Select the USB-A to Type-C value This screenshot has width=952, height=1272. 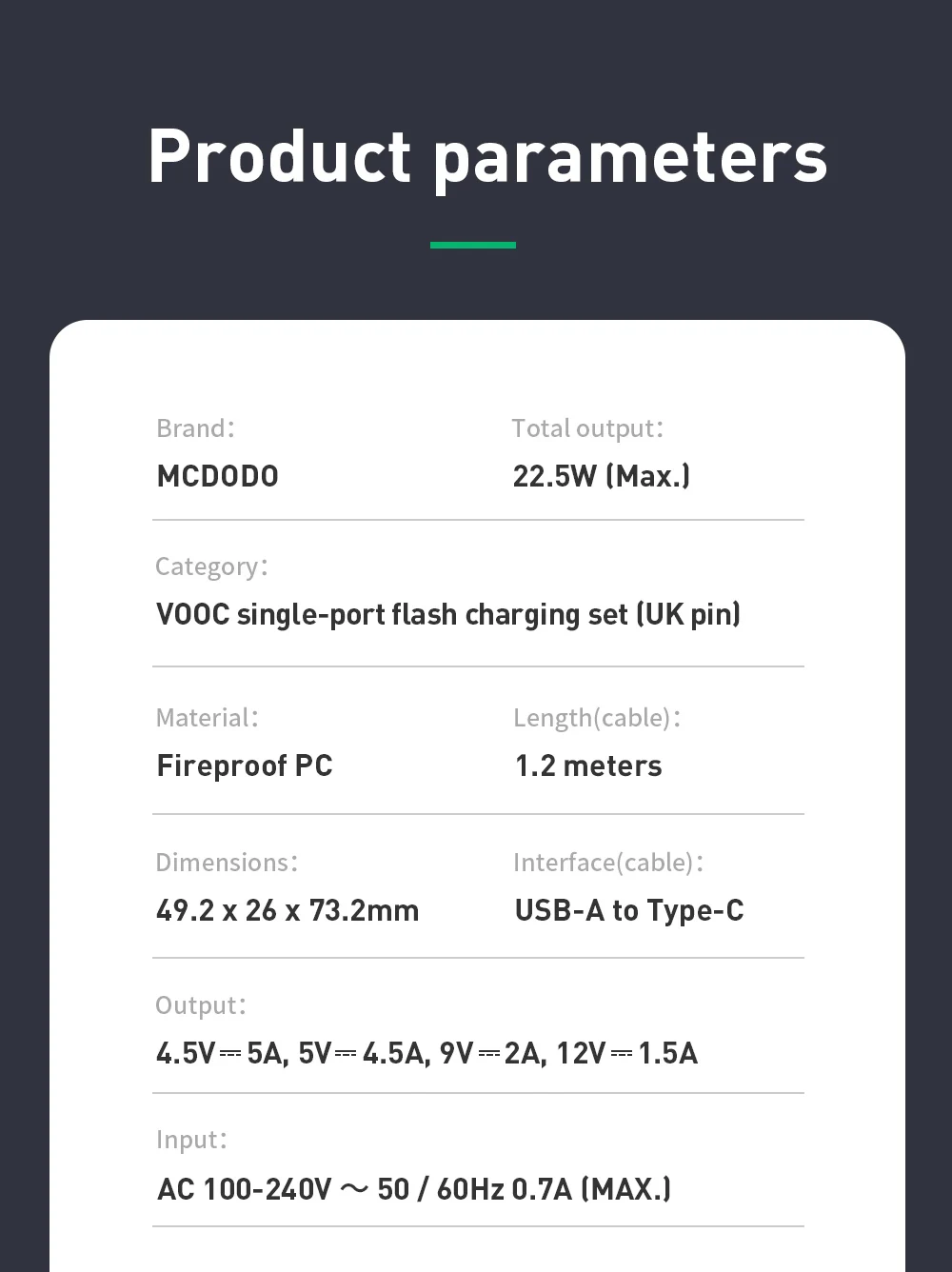click(628, 910)
